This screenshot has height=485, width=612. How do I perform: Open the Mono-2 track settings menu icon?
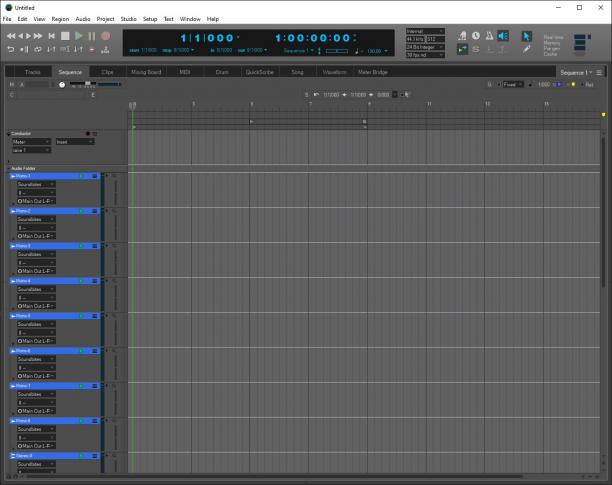click(x=94, y=211)
